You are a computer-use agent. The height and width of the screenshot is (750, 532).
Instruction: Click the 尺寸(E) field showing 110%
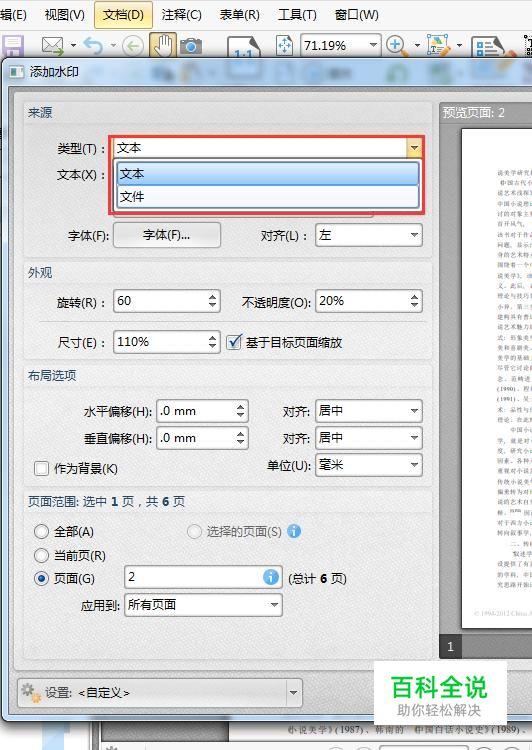click(160, 342)
